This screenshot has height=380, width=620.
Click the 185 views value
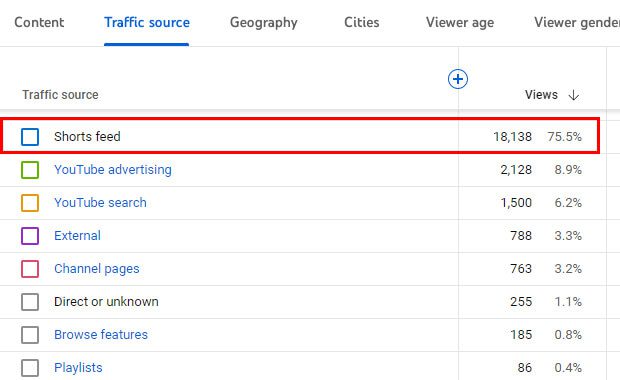(521, 335)
